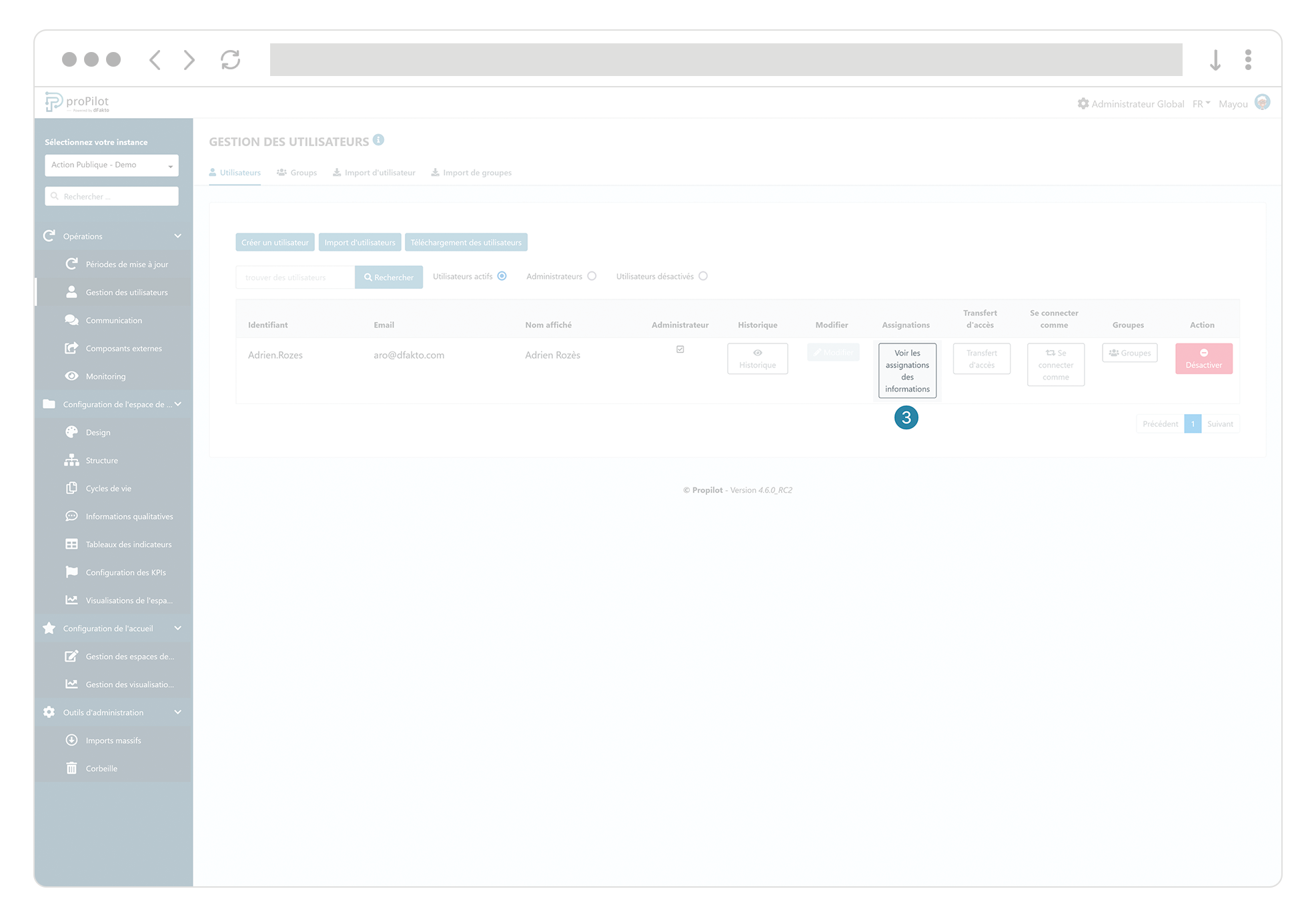Screen dimensions: 1316x923
Task: Click the Composants externes icon
Action: [x=72, y=347]
